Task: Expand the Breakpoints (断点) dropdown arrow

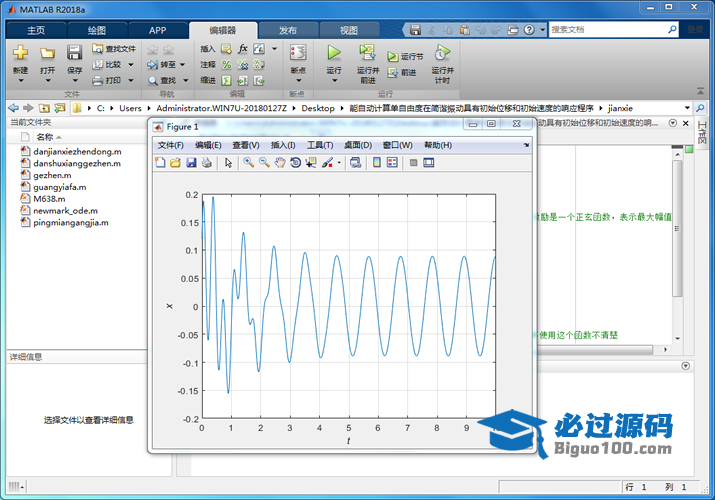Action: [x=298, y=81]
